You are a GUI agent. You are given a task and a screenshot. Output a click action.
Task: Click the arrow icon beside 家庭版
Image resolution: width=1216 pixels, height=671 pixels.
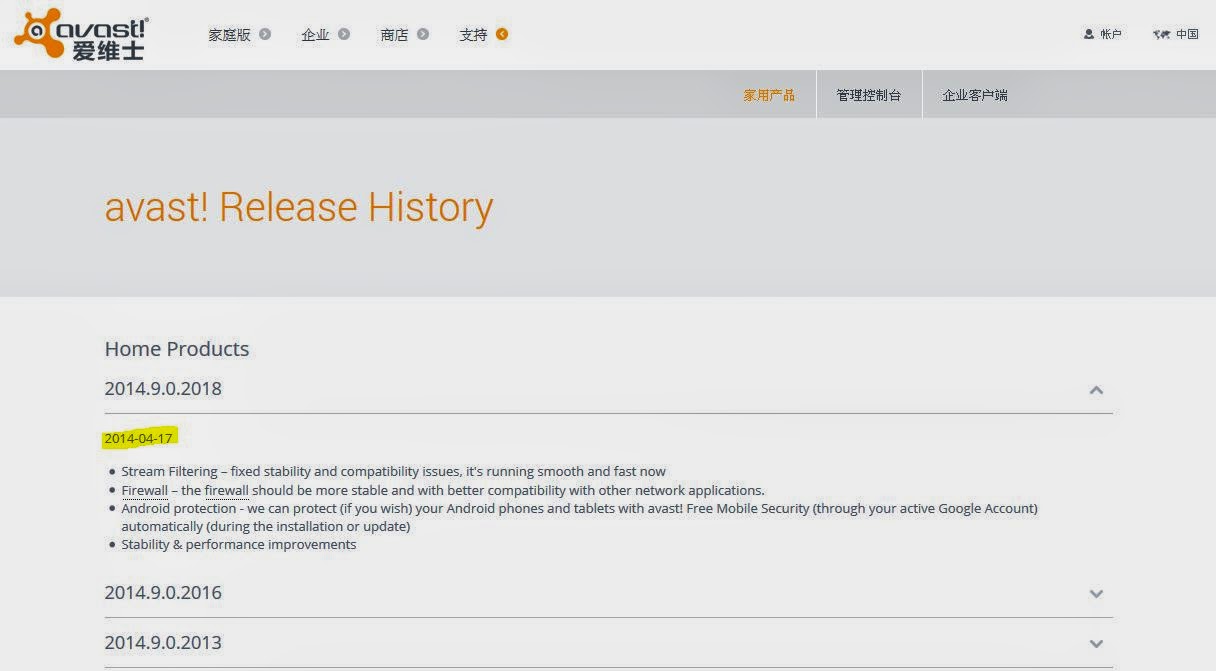pos(265,34)
